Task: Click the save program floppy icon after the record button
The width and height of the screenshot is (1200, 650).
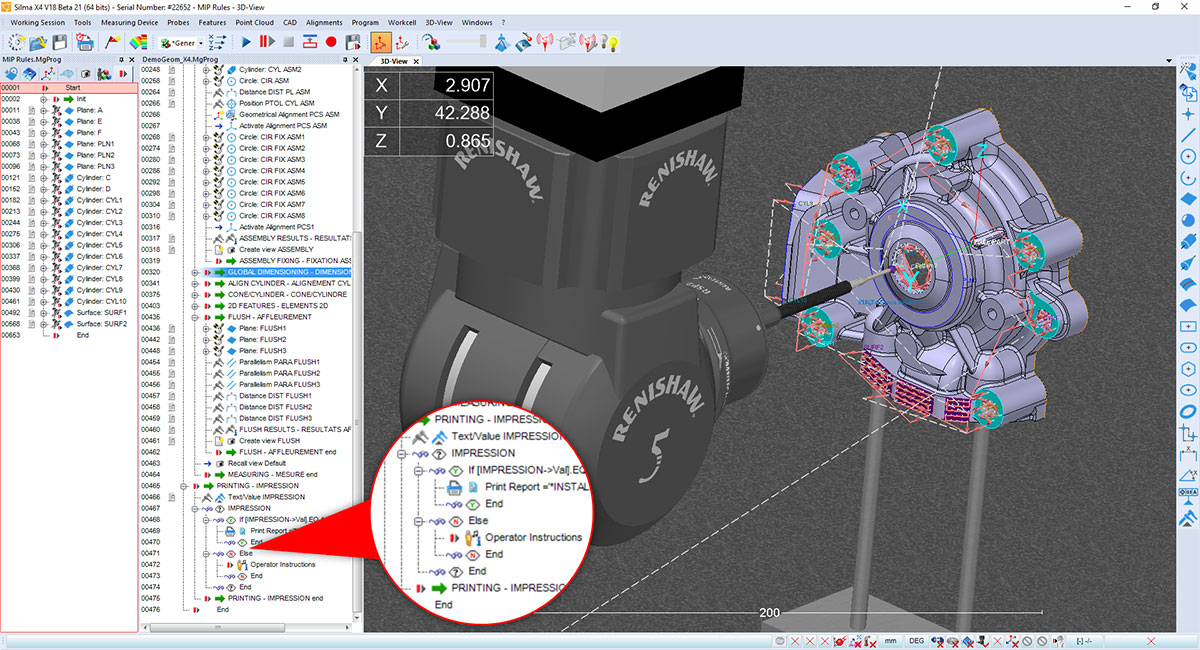Action: [x=352, y=42]
